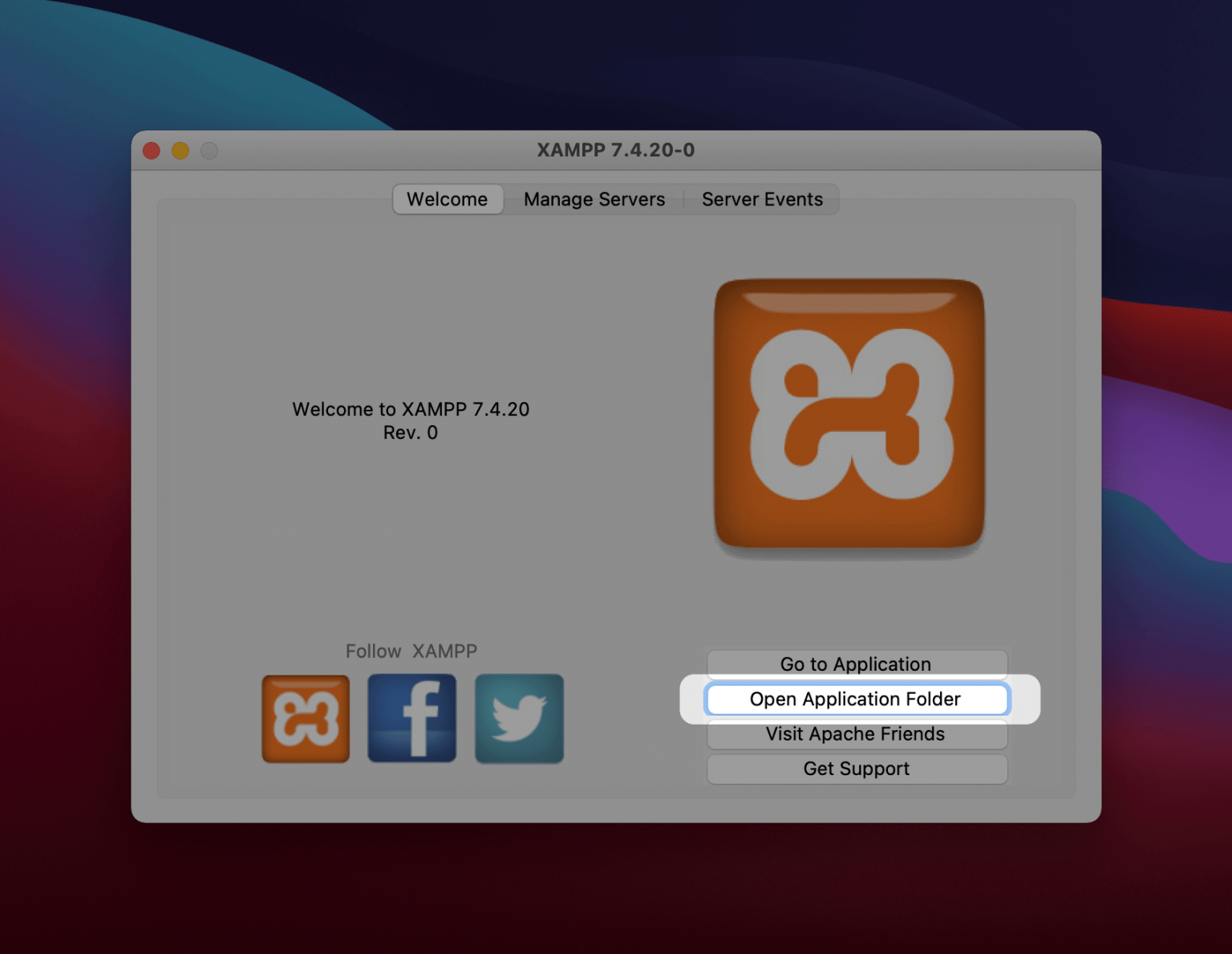
Task: Click the orange XAMPP icon beside Facebook
Action: tap(305, 717)
